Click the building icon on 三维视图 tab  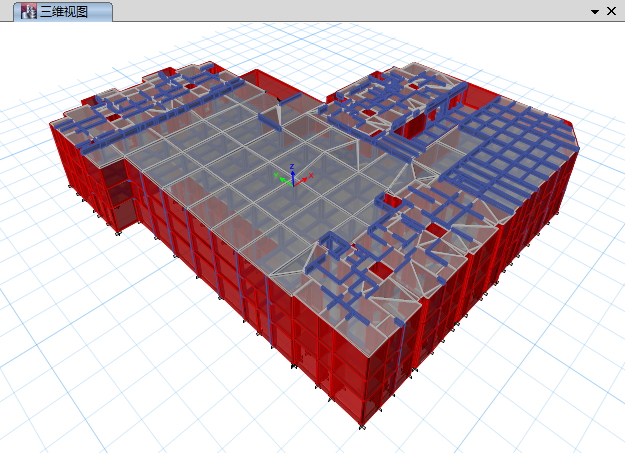pyautogui.click(x=28, y=11)
